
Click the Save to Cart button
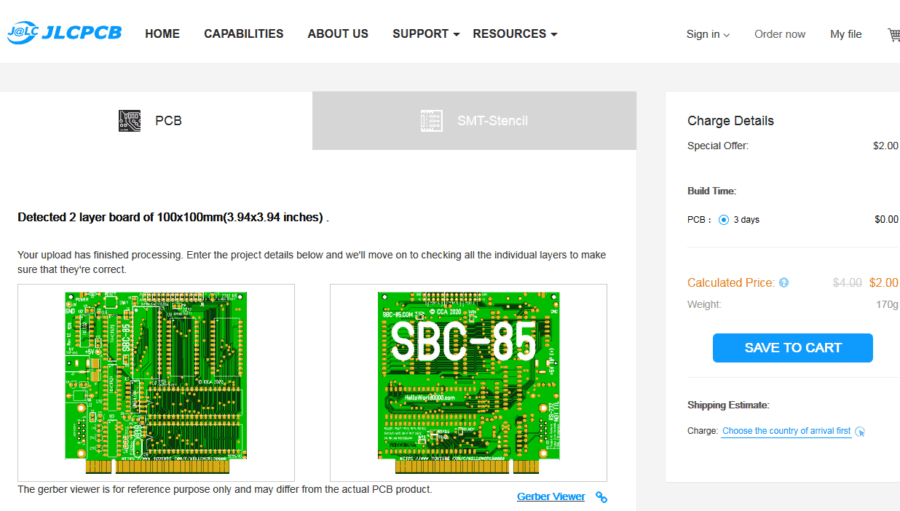click(x=793, y=348)
